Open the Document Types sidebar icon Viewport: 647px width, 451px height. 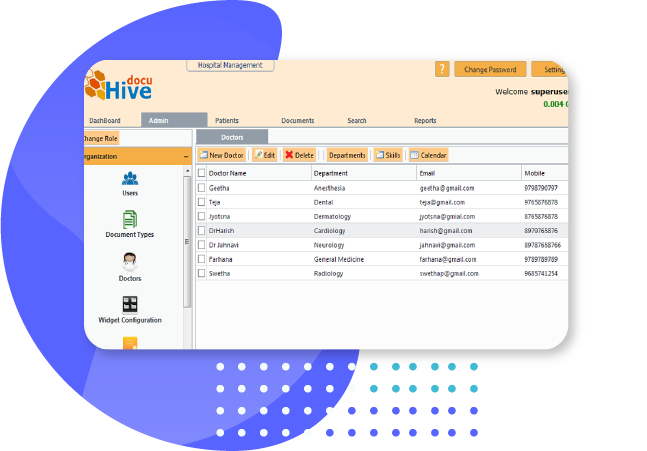click(130, 224)
